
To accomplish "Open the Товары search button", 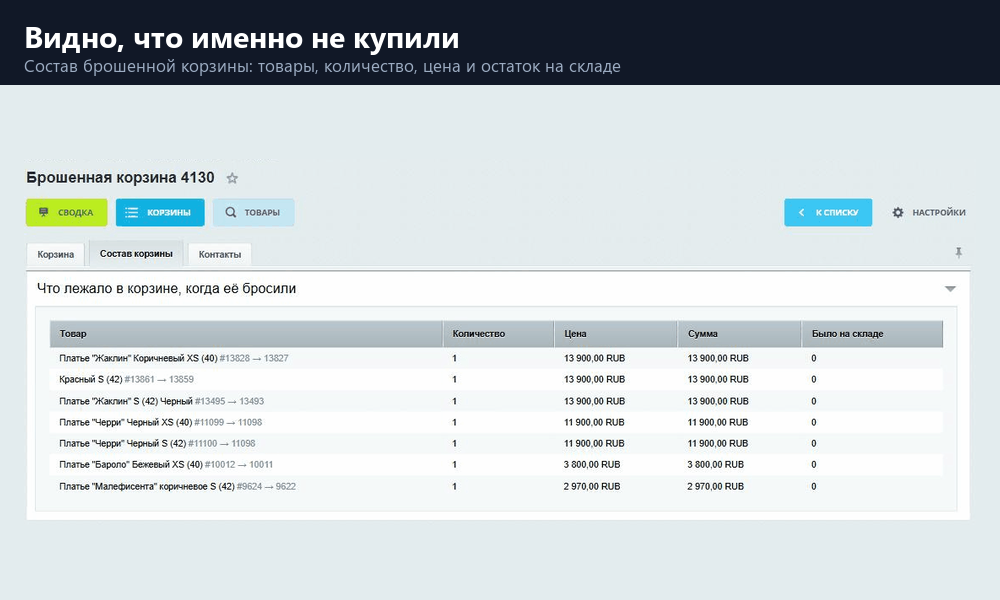I will pyautogui.click(x=254, y=212).
